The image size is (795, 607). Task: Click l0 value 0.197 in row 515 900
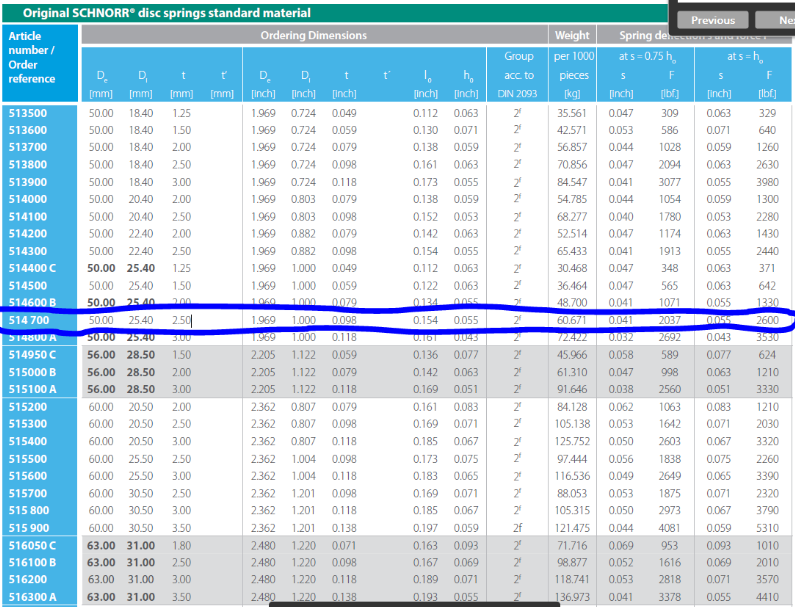pyautogui.click(x=425, y=528)
